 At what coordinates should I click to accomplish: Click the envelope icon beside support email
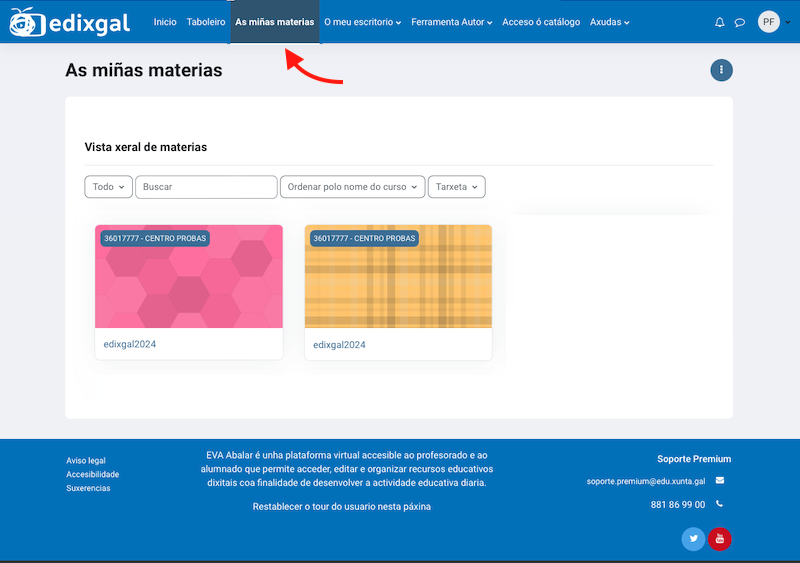(x=720, y=481)
